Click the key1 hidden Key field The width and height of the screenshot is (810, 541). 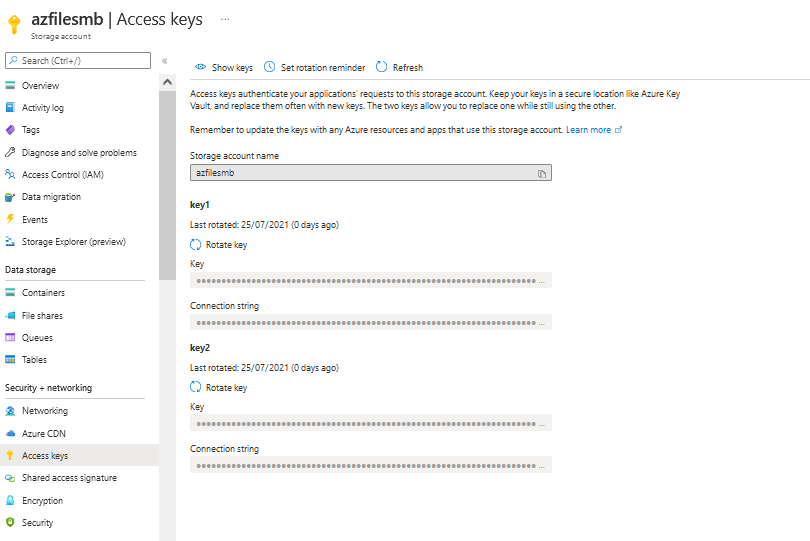[x=370, y=280]
